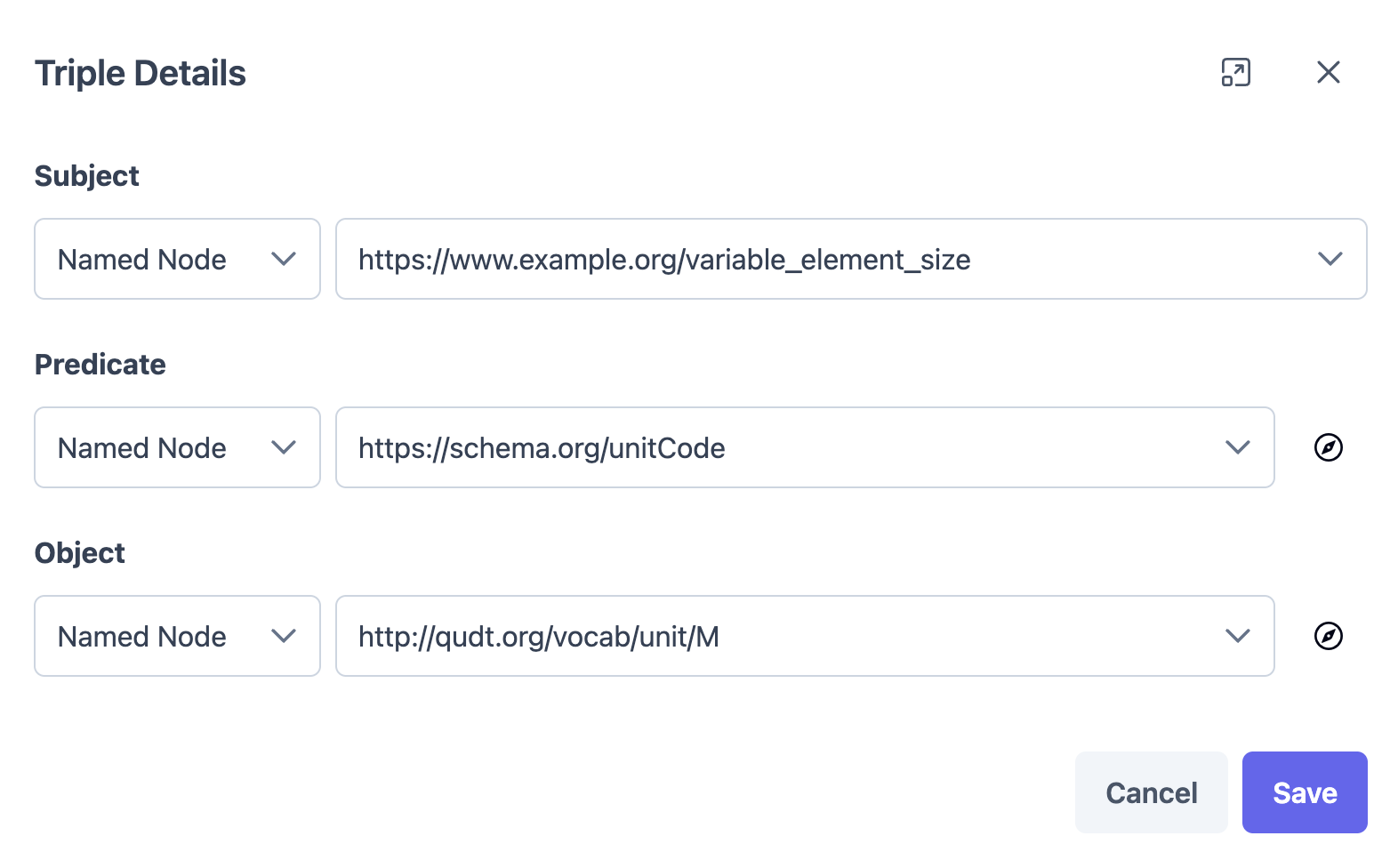Viewport: 1398px width, 868px height.
Task: Click the Save button
Action: point(1305,792)
